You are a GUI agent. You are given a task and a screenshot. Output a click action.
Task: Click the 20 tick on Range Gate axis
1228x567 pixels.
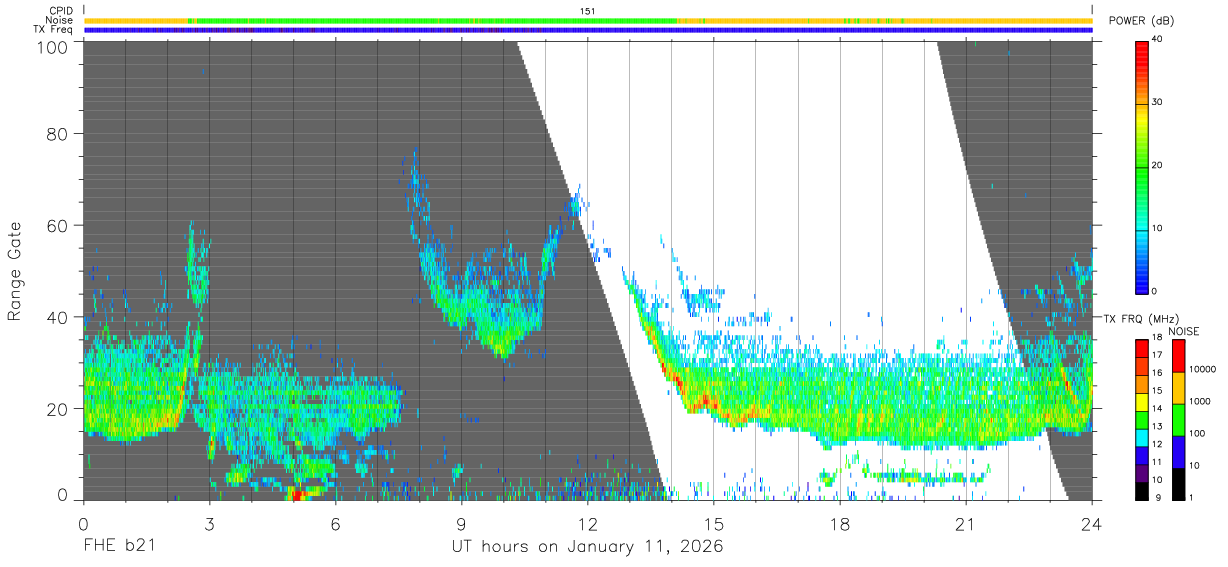pos(58,409)
